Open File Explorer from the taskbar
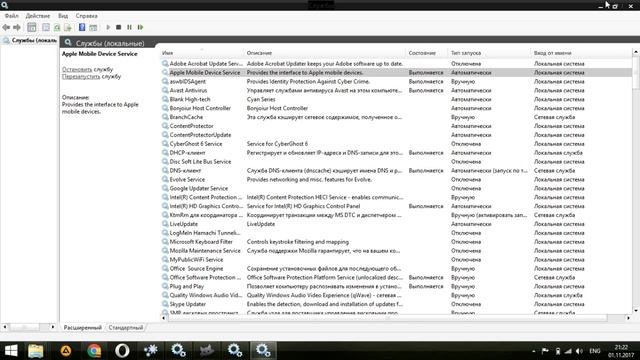This screenshot has width=640, height=360. coord(36,351)
